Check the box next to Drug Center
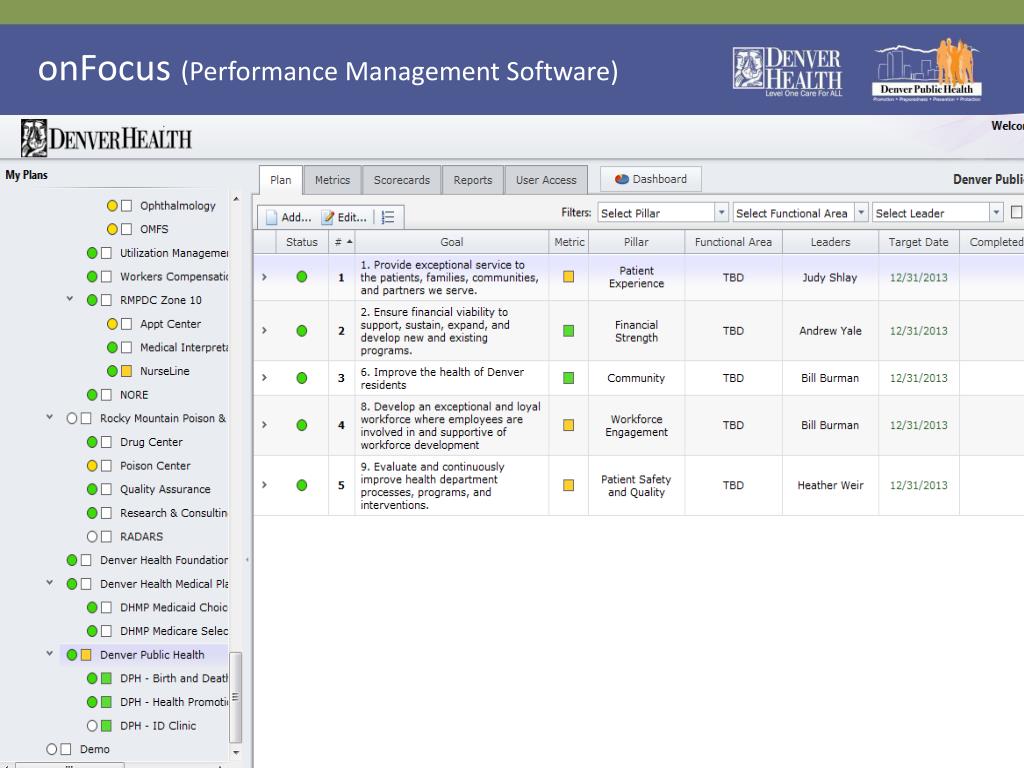Viewport: 1024px width, 768px height. (x=106, y=442)
